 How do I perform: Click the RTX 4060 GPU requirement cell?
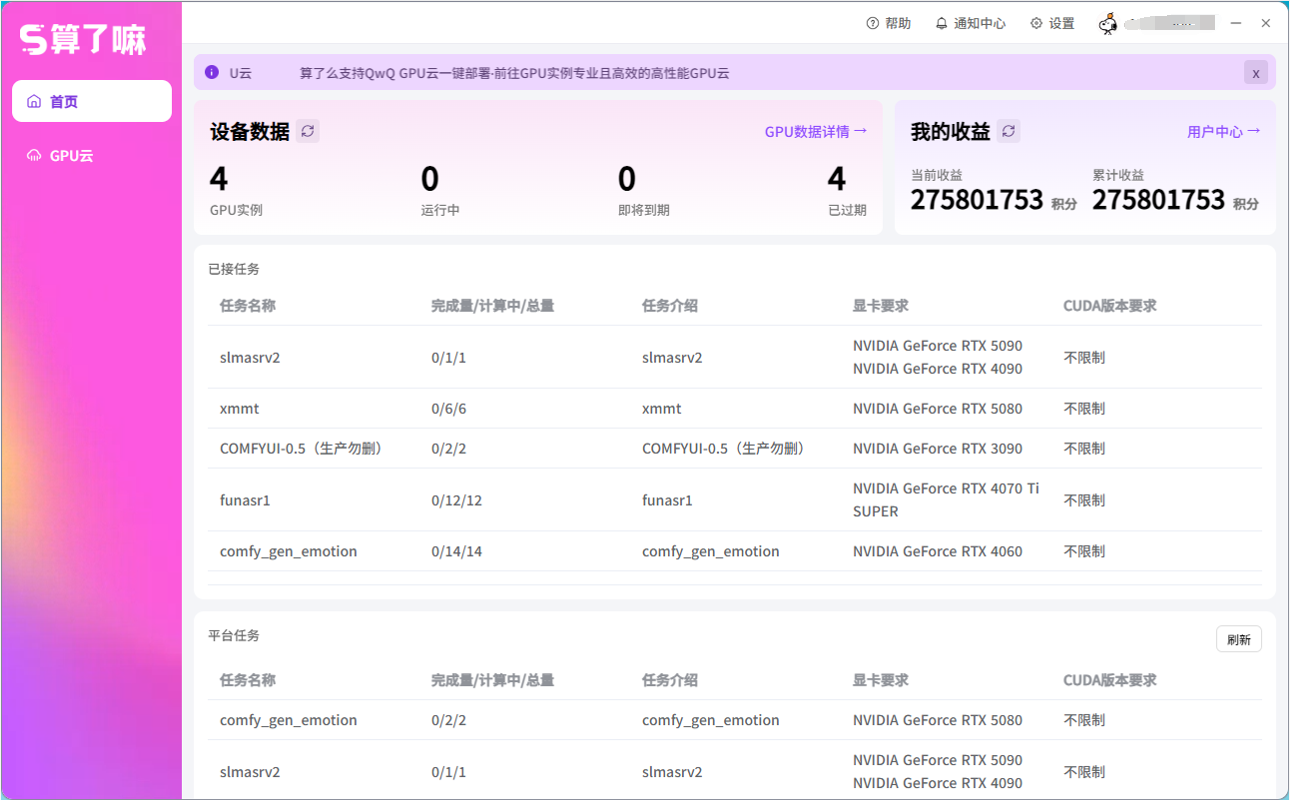point(938,551)
